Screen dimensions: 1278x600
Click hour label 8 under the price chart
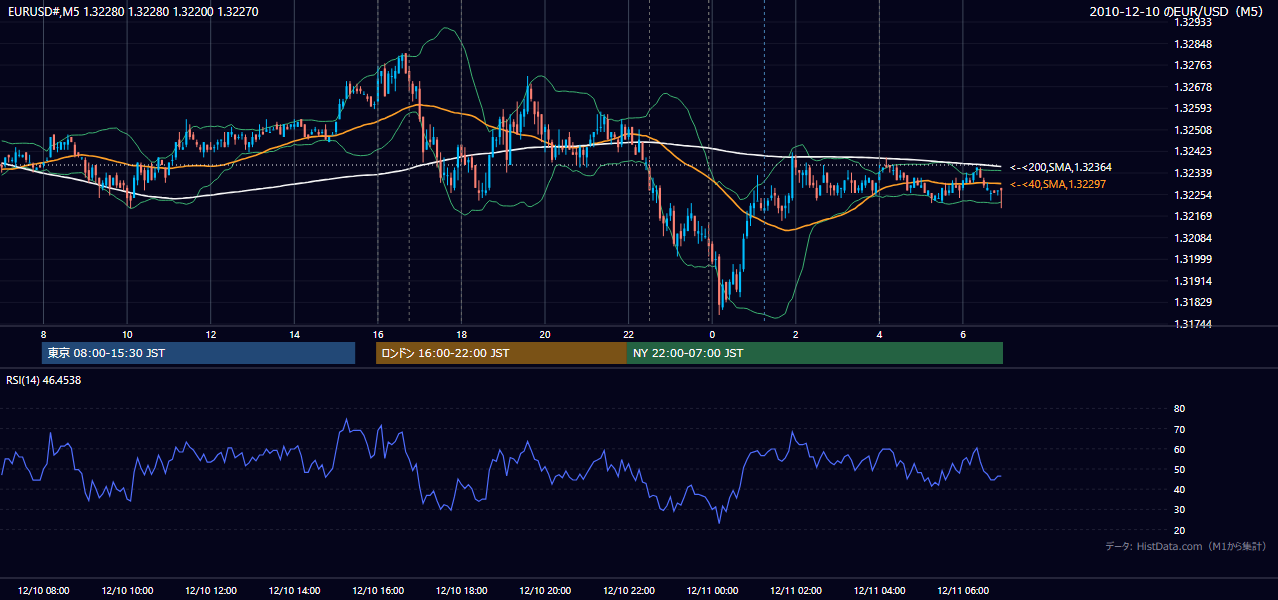point(43,334)
